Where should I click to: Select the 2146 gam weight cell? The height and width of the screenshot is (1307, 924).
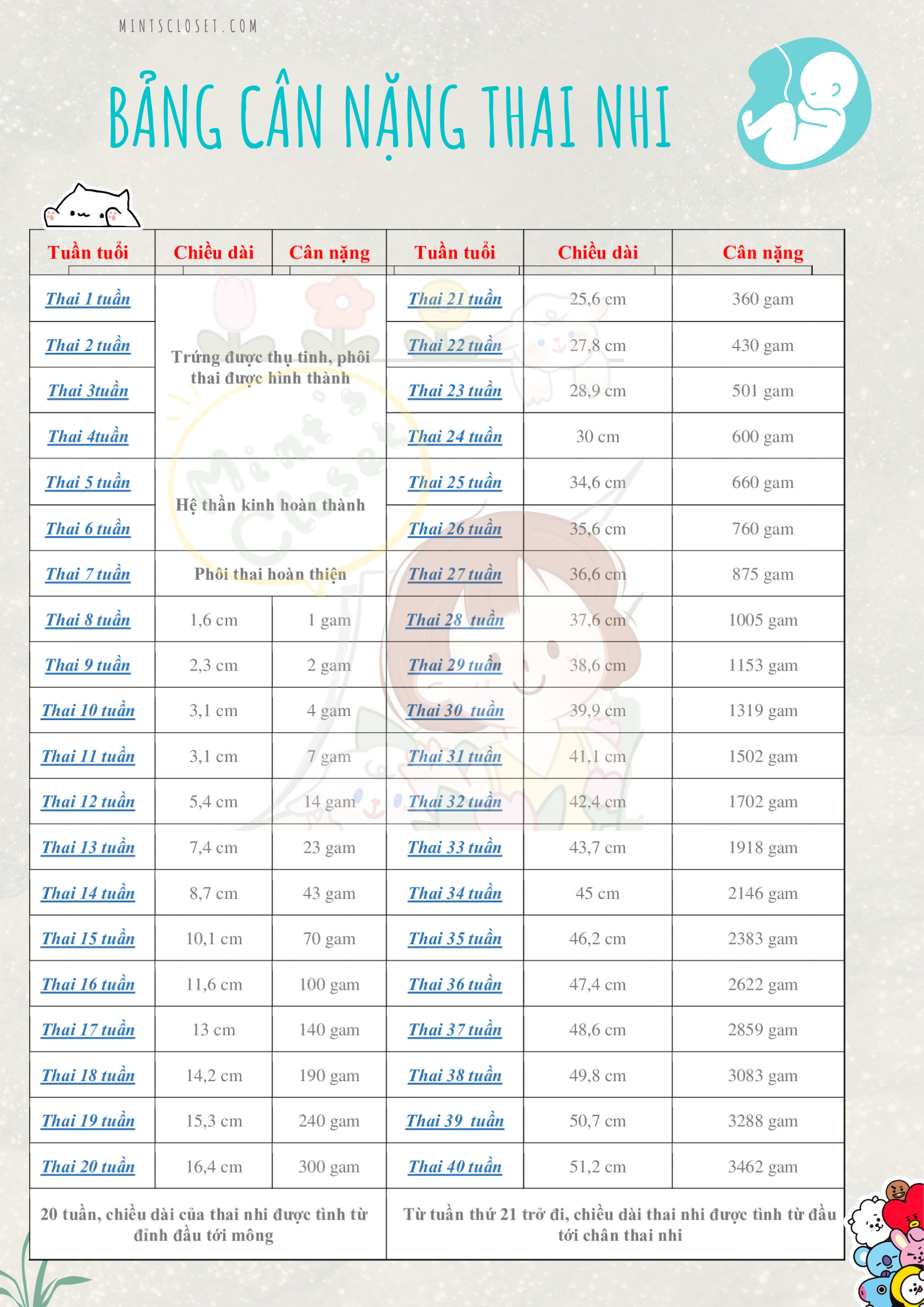[758, 892]
